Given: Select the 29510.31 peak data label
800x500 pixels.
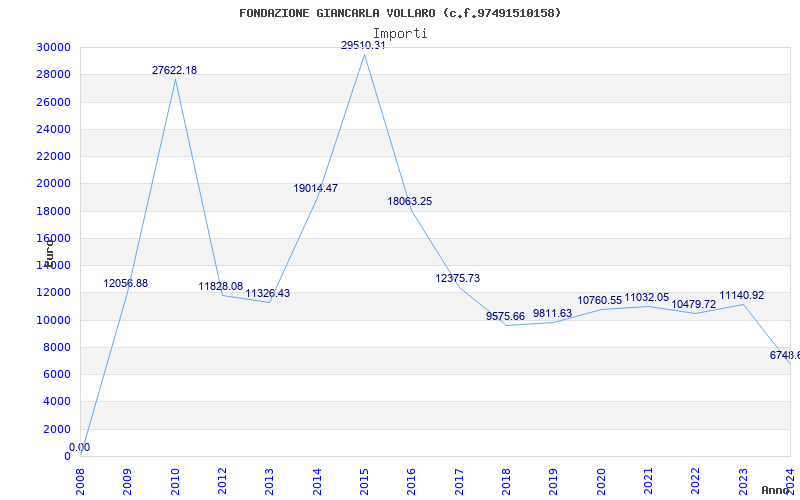Looking at the screenshot, I should 363,45.
